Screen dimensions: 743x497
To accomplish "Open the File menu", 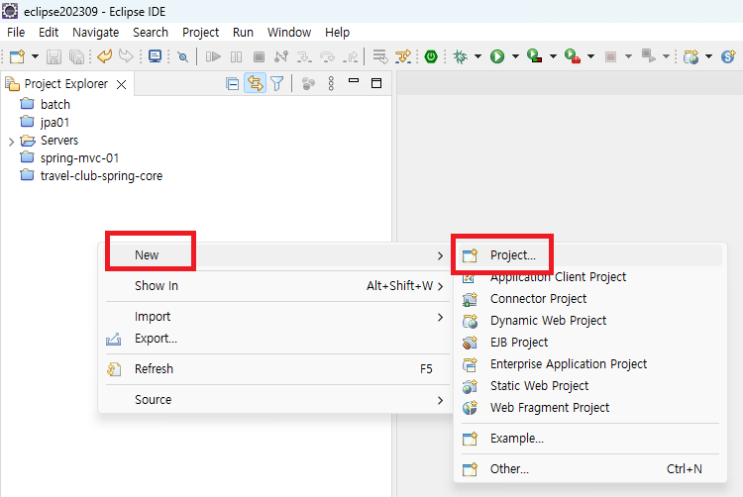I will [16, 32].
